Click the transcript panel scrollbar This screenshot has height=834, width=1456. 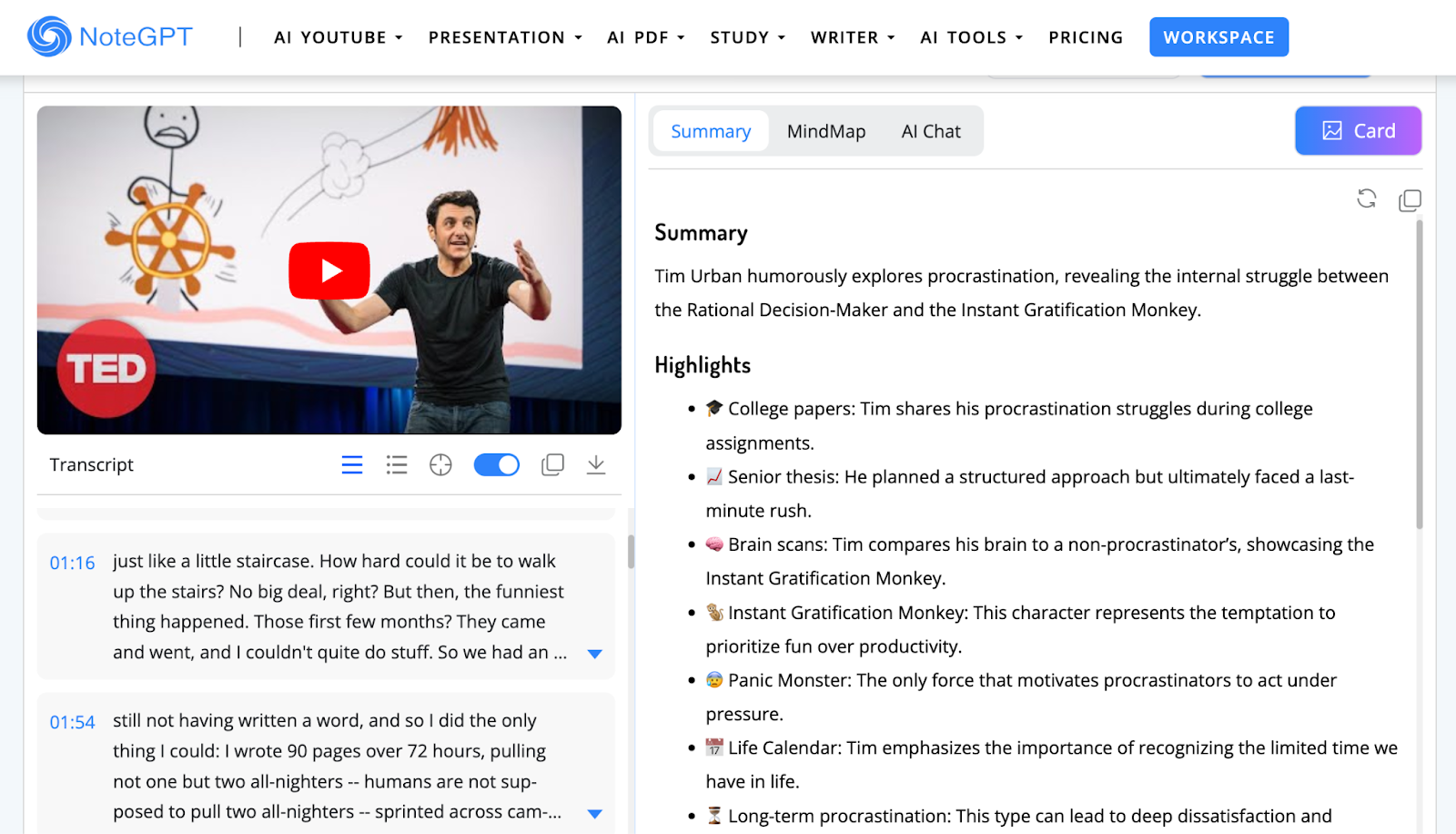click(x=631, y=552)
